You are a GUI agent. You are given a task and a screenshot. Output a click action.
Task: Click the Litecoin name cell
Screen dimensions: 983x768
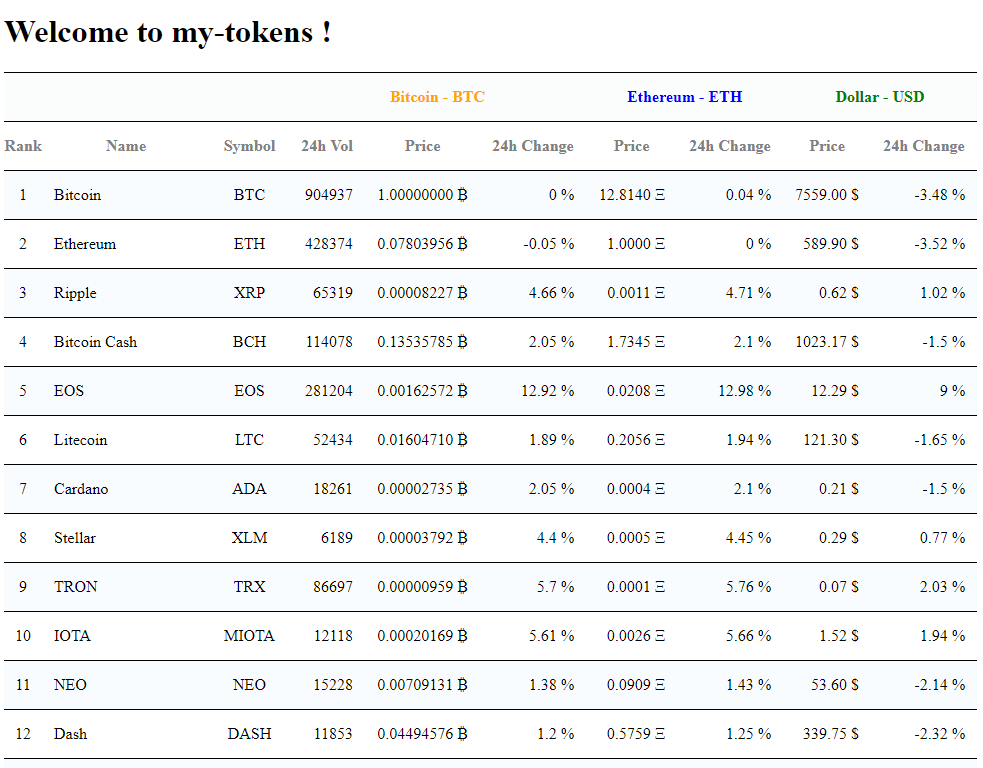pos(80,439)
